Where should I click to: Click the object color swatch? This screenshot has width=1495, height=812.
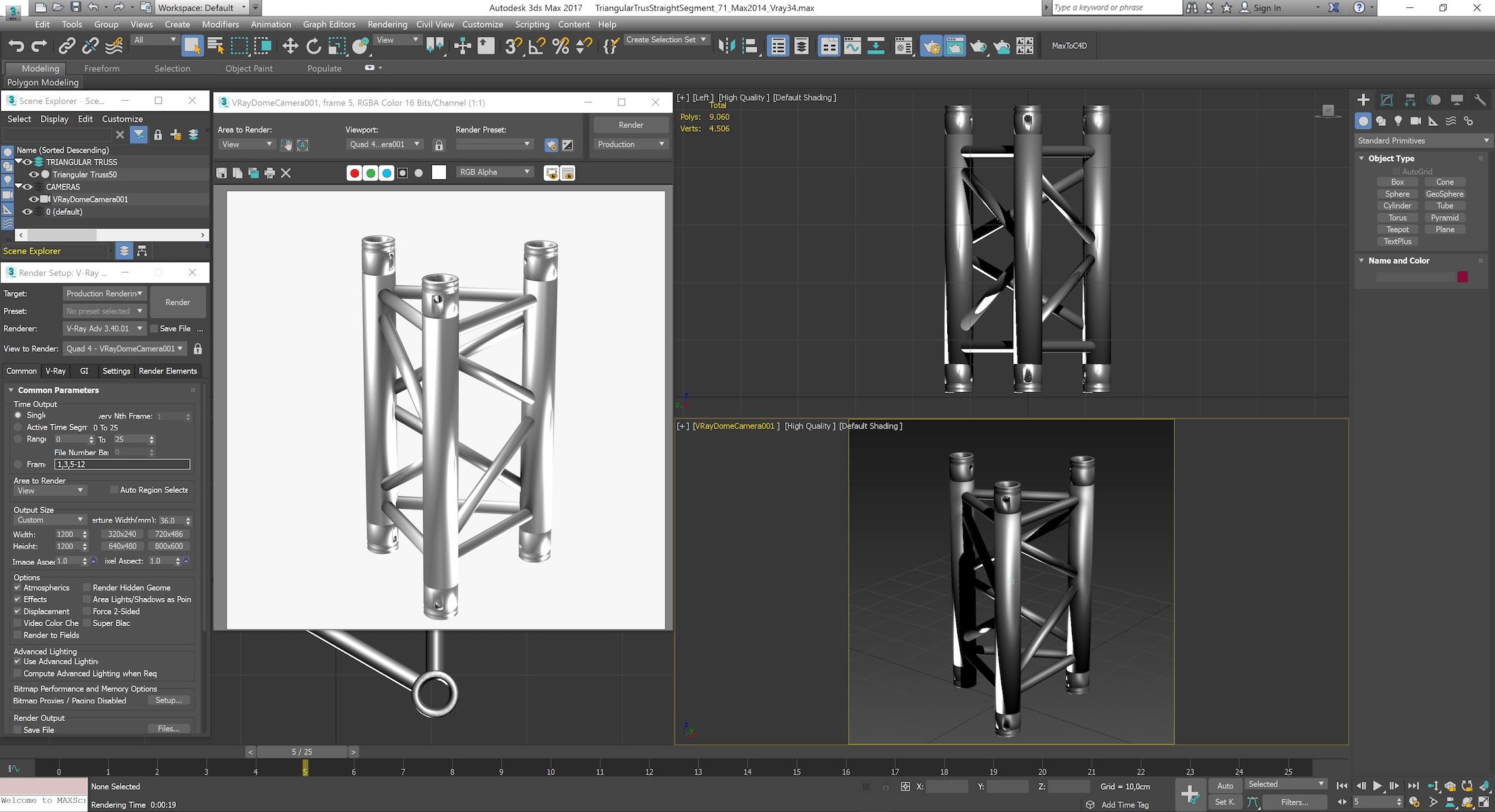tap(1463, 277)
